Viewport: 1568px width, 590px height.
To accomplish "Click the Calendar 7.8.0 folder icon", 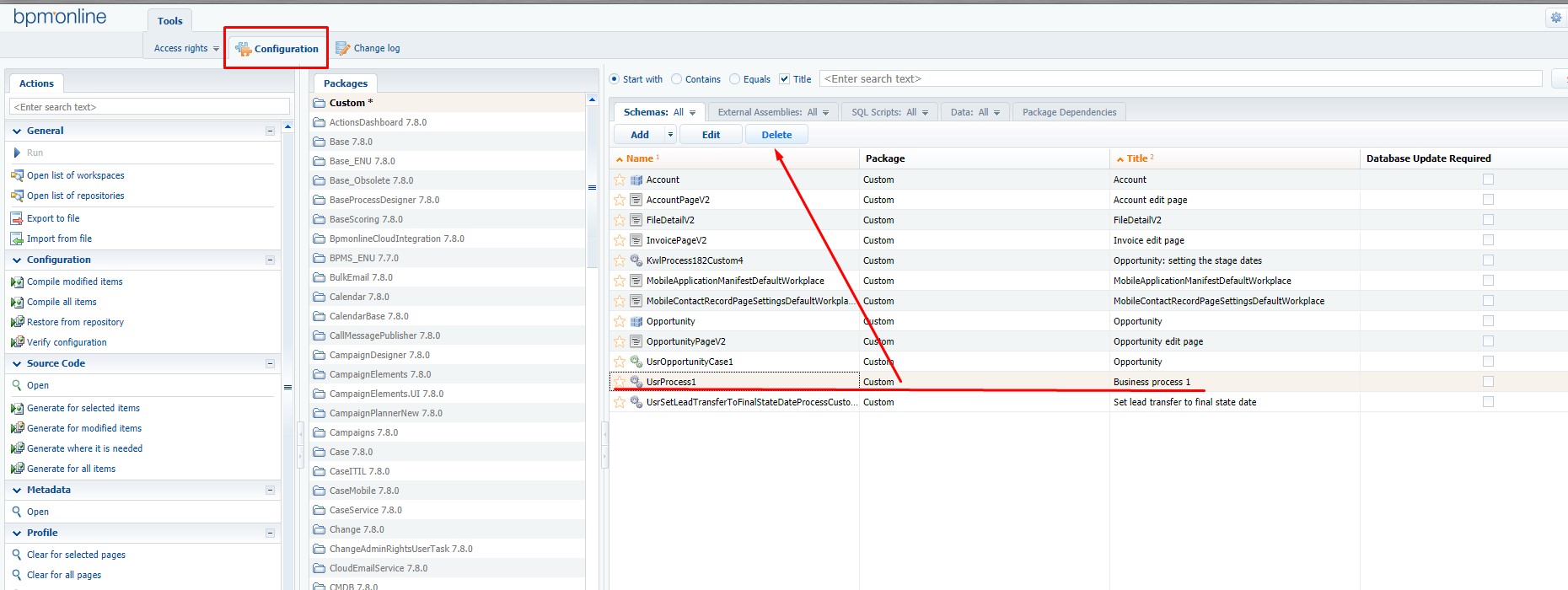I will 319,297.
